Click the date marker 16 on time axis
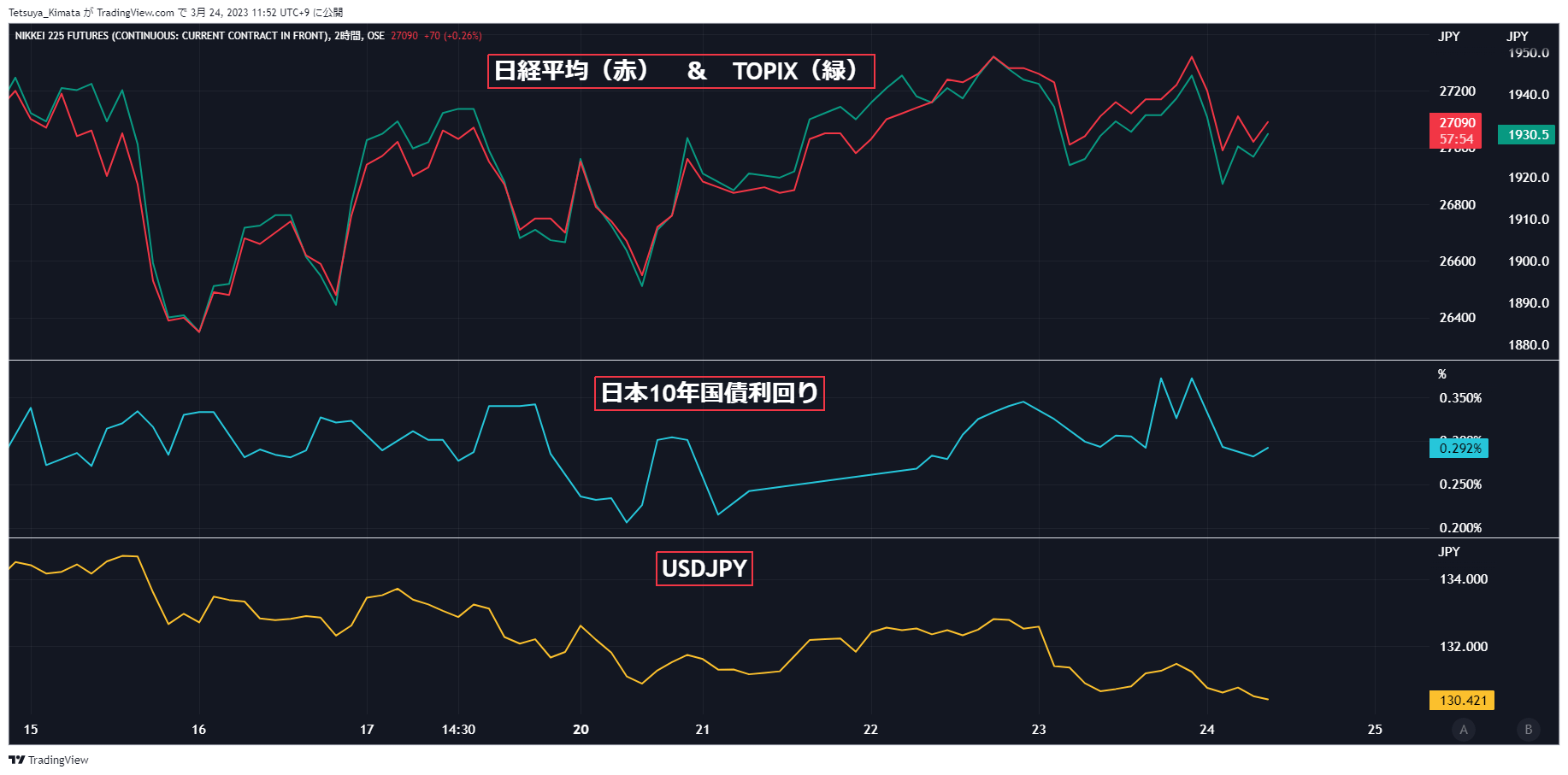Image resolution: width=1568 pixels, height=775 pixels. 199,730
